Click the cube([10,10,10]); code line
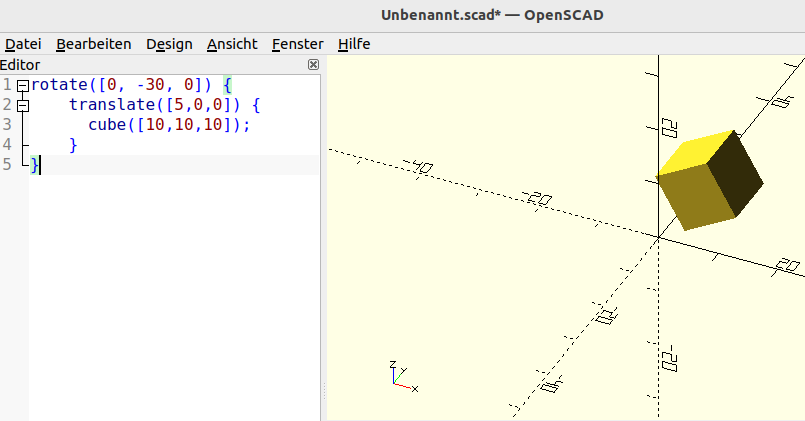The image size is (805, 421). [169, 125]
